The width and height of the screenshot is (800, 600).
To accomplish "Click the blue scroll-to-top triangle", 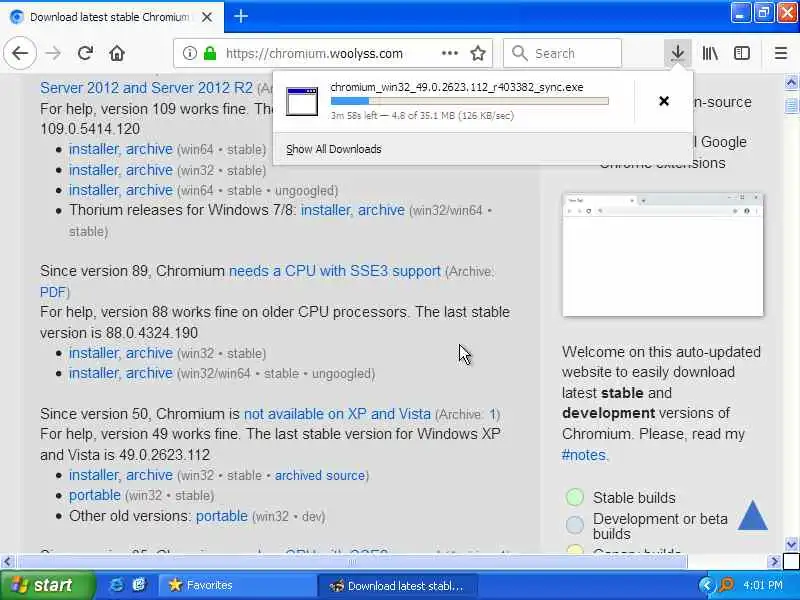I will (753, 515).
